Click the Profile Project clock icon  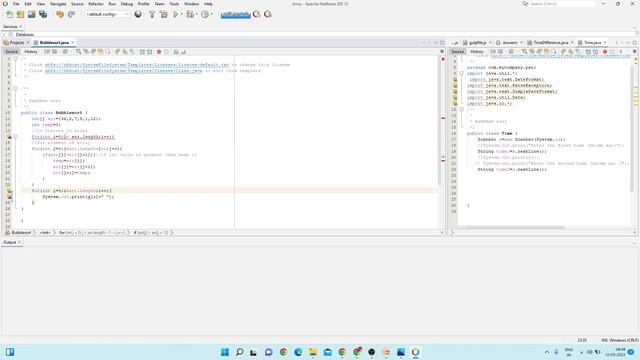[205, 14]
